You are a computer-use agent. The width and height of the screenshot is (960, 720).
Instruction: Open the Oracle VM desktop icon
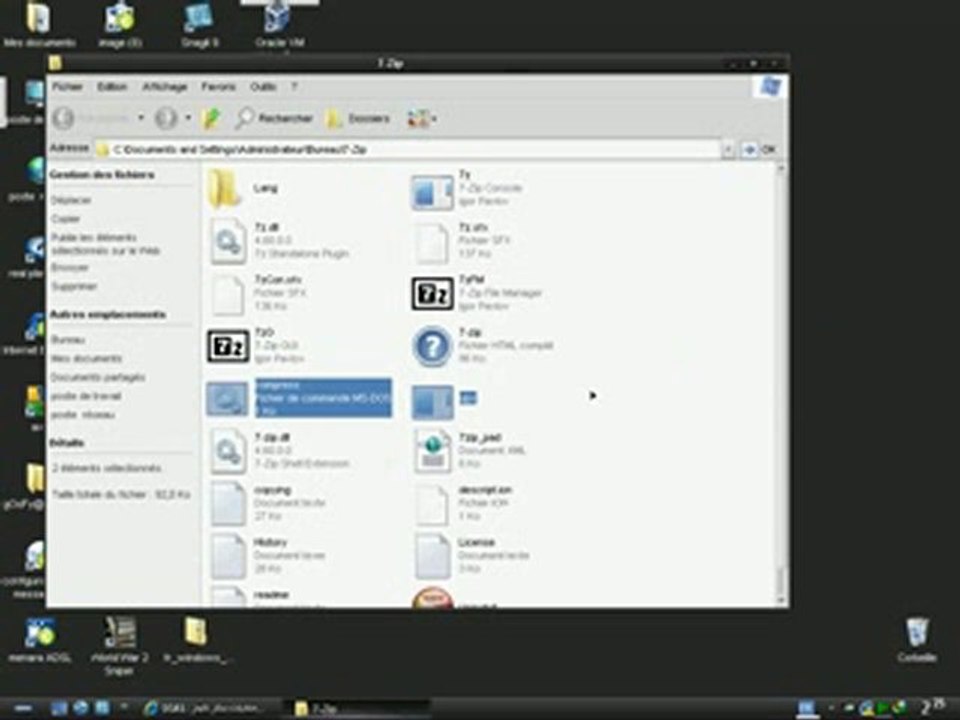coord(279,24)
